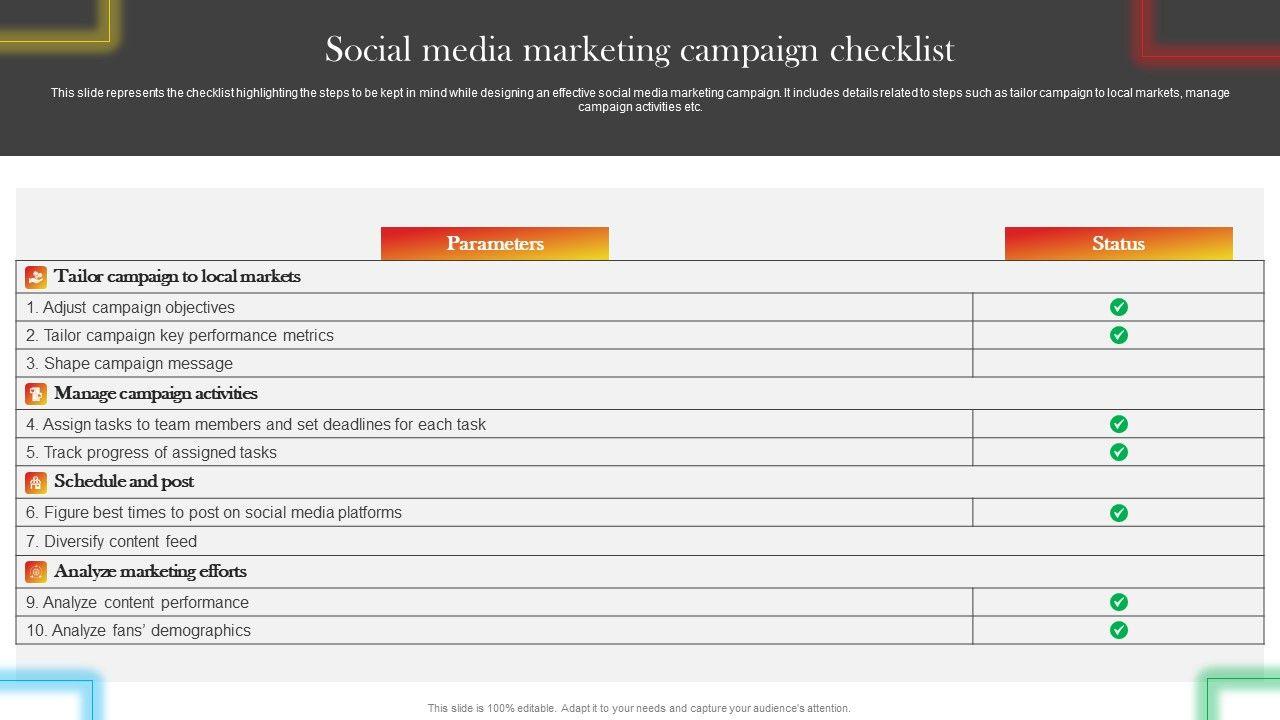
Task: Click the slide editable footer note
Action: pos(639,708)
